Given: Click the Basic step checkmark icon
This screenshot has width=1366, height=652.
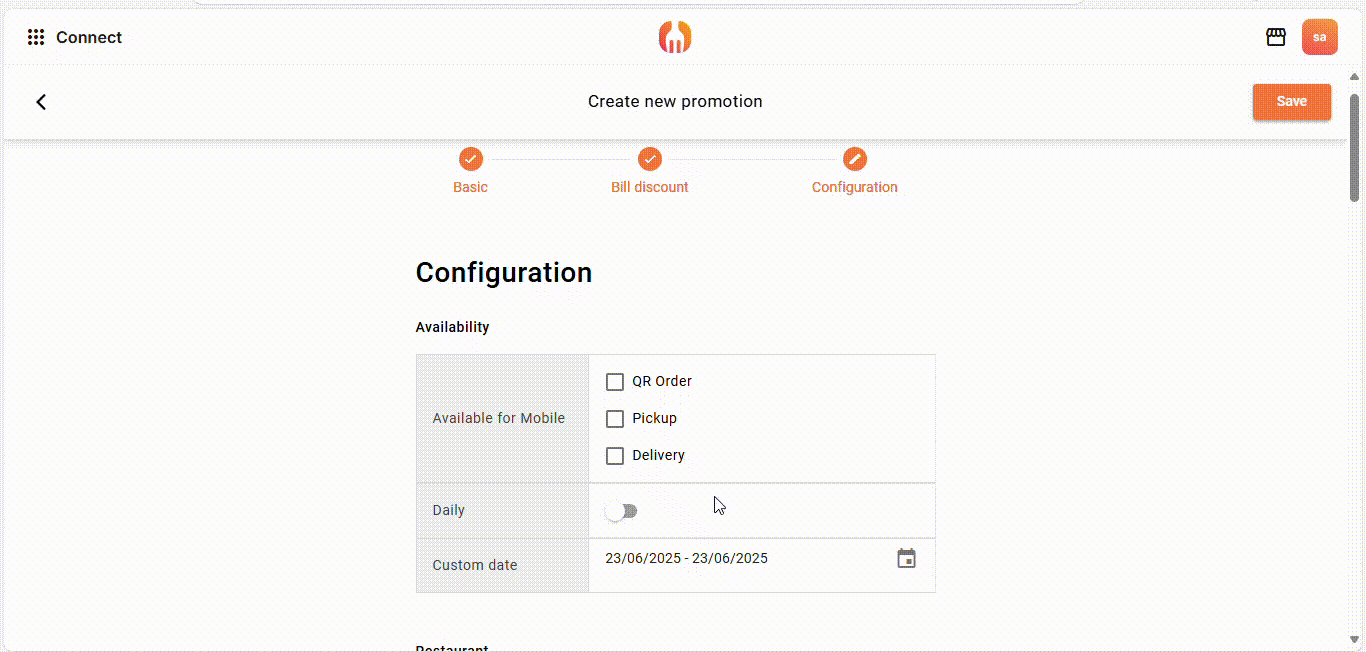Looking at the screenshot, I should pyautogui.click(x=470, y=159).
